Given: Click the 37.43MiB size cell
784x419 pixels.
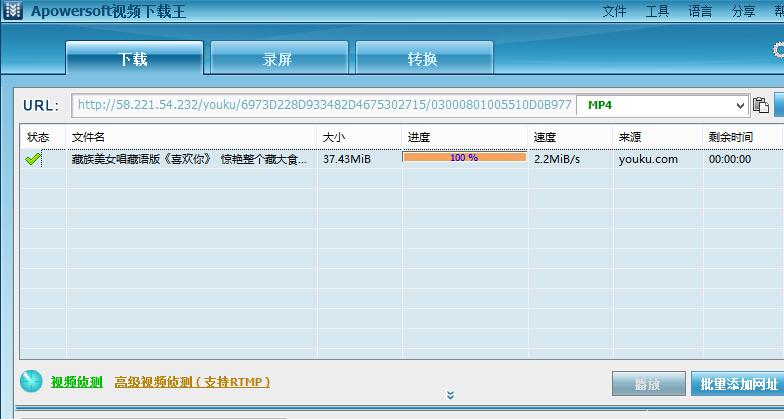Looking at the screenshot, I should 346,159.
